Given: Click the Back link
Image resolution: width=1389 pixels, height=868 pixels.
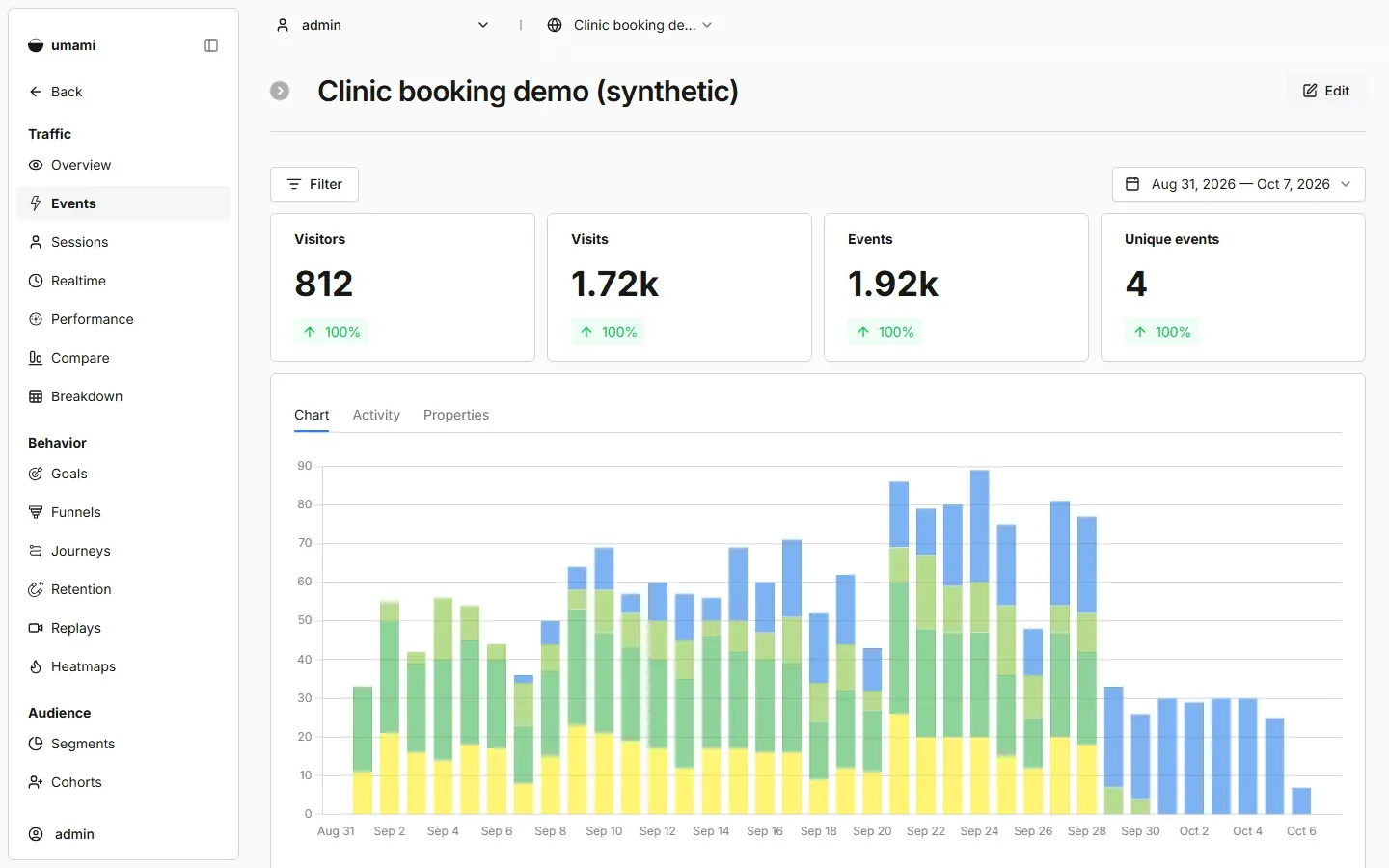Looking at the screenshot, I should point(123,92).
